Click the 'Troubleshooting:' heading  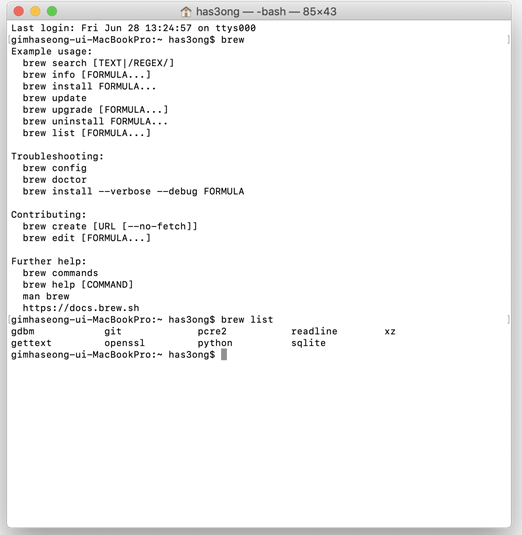pos(57,156)
